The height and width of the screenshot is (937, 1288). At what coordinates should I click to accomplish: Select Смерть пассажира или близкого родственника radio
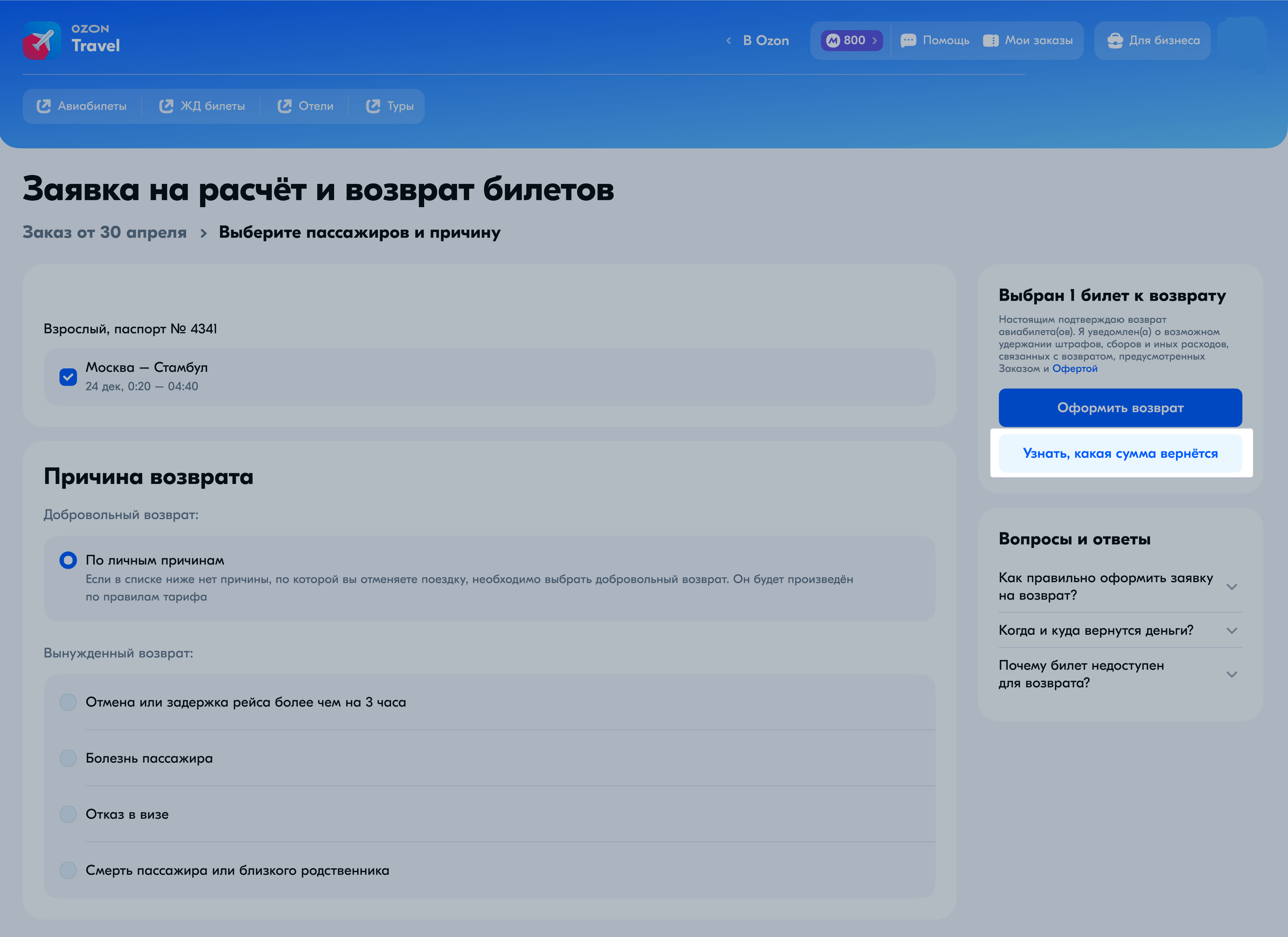tap(68, 871)
